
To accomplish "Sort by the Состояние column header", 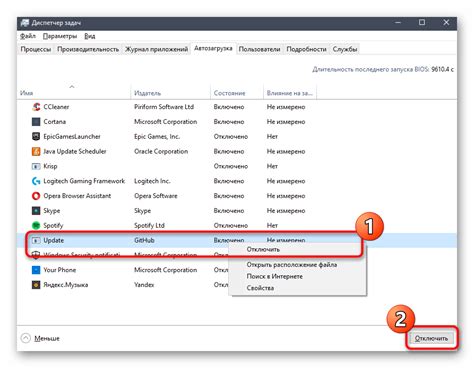I will [x=236, y=93].
